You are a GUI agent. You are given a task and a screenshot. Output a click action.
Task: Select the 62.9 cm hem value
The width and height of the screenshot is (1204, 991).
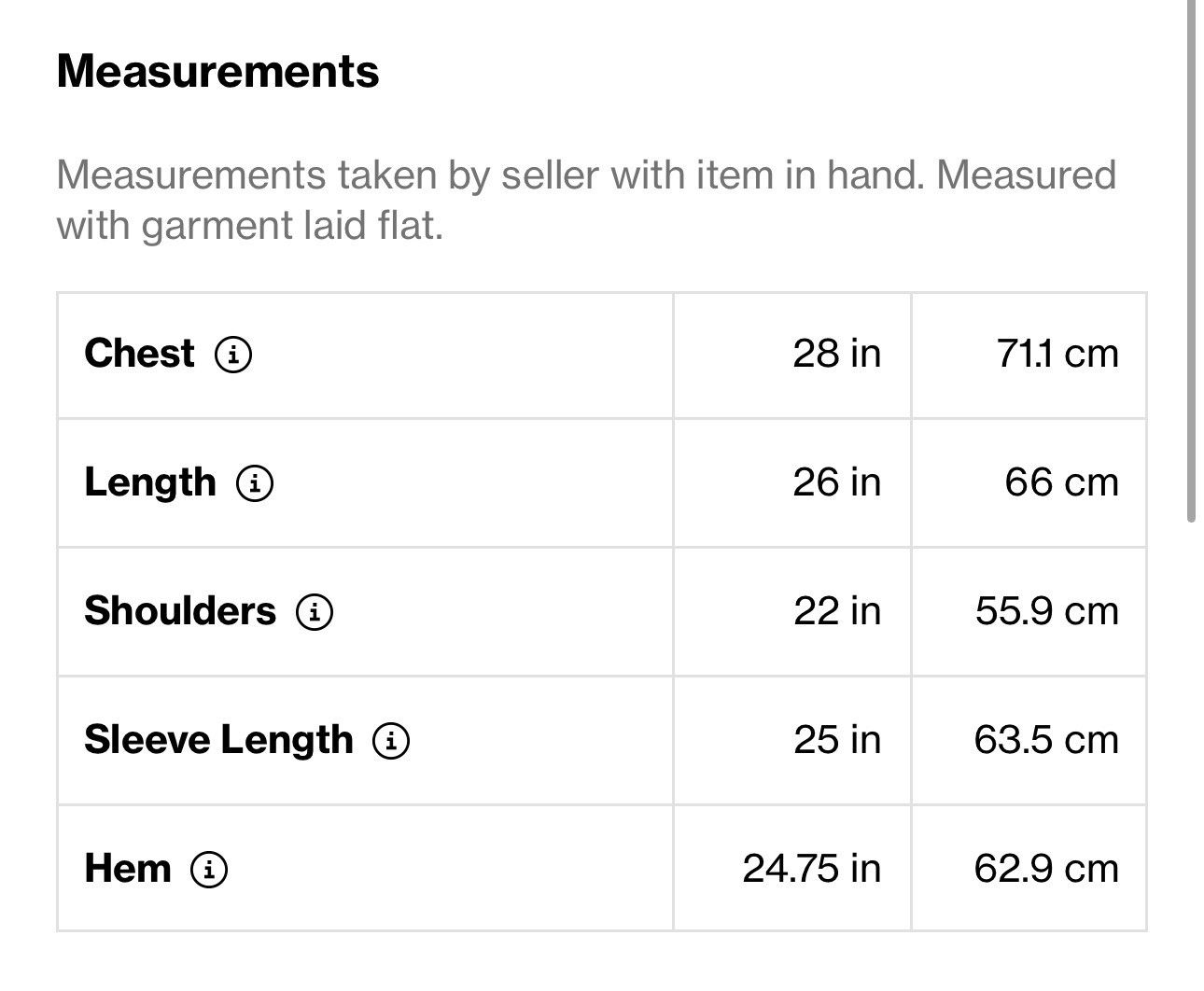pyautogui.click(x=1046, y=869)
